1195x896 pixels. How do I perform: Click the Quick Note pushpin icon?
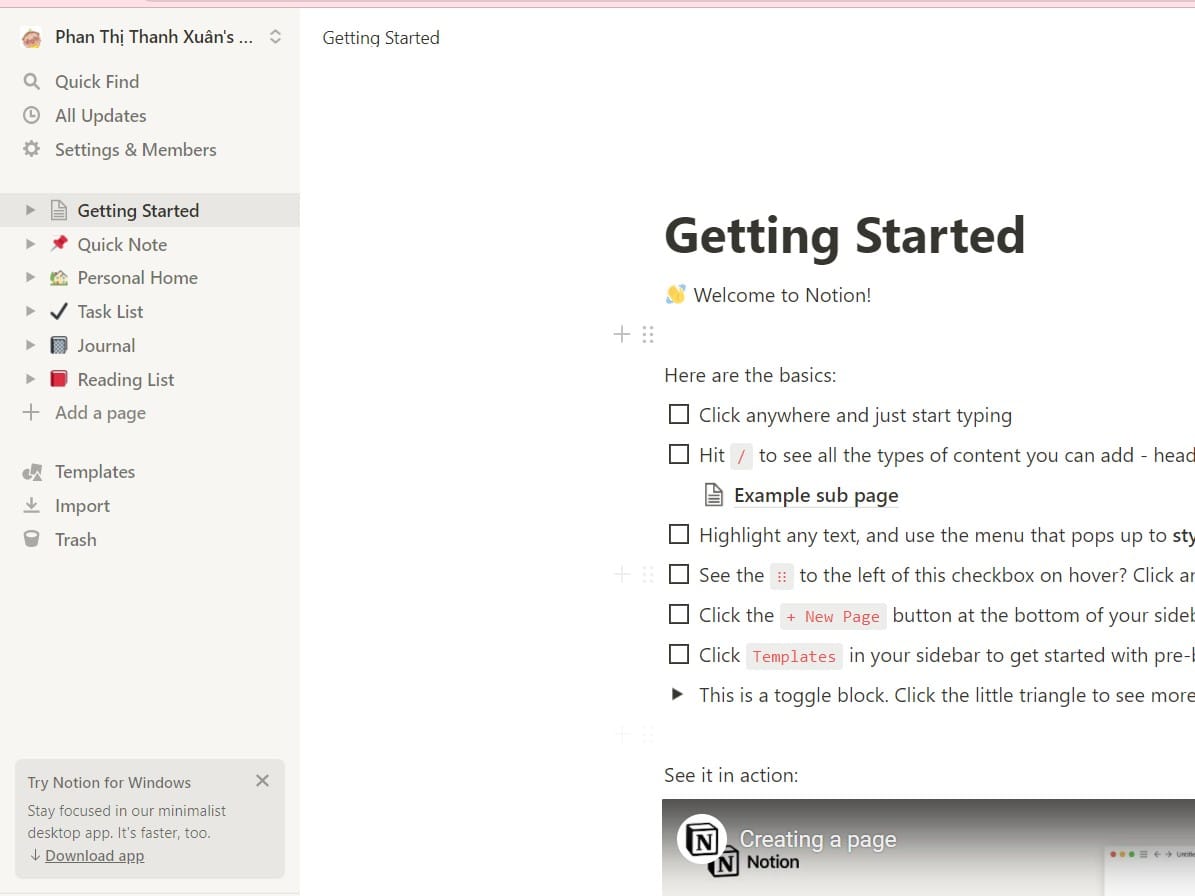tap(59, 244)
